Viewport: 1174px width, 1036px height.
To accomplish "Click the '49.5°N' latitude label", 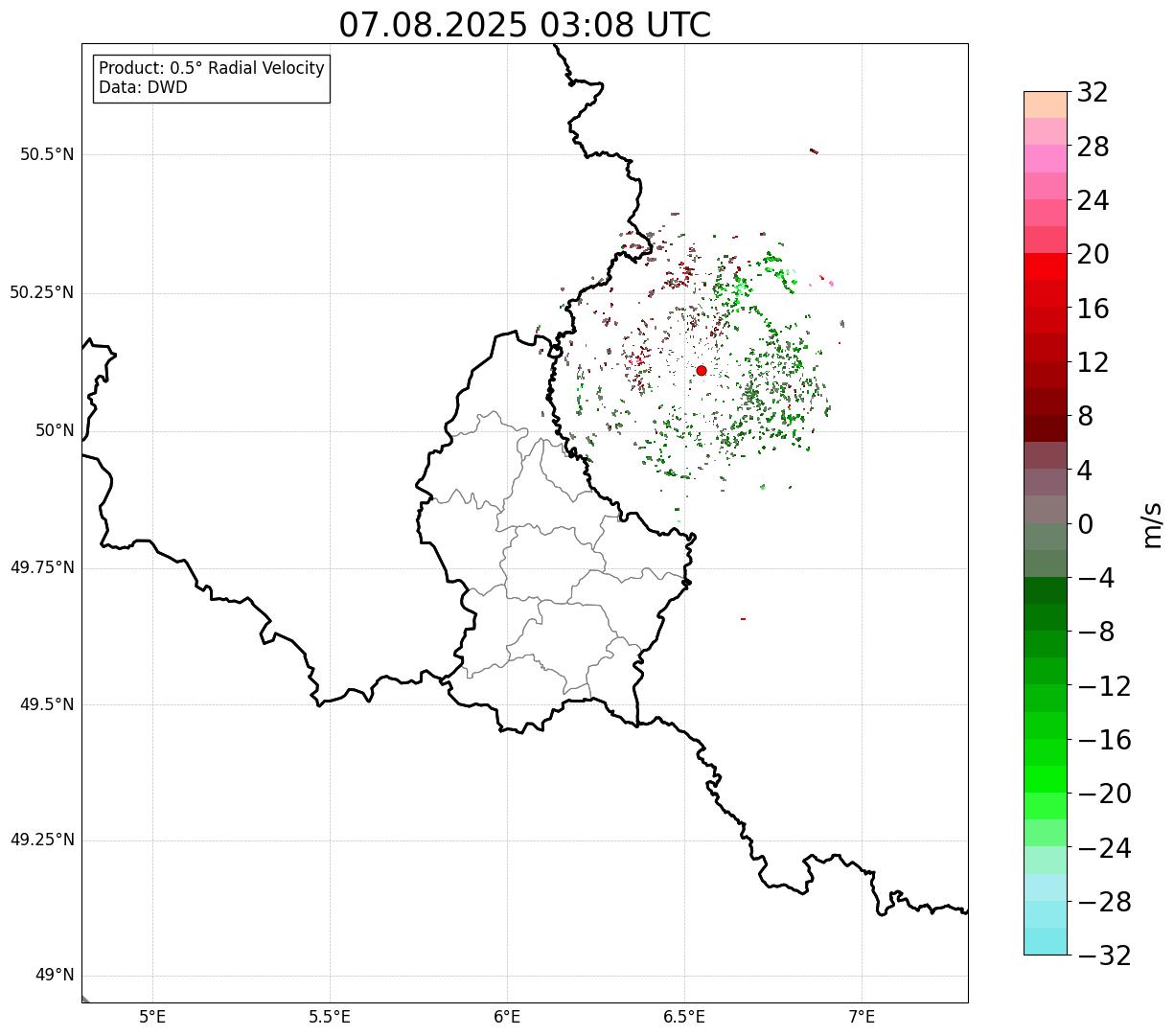I will point(47,705).
